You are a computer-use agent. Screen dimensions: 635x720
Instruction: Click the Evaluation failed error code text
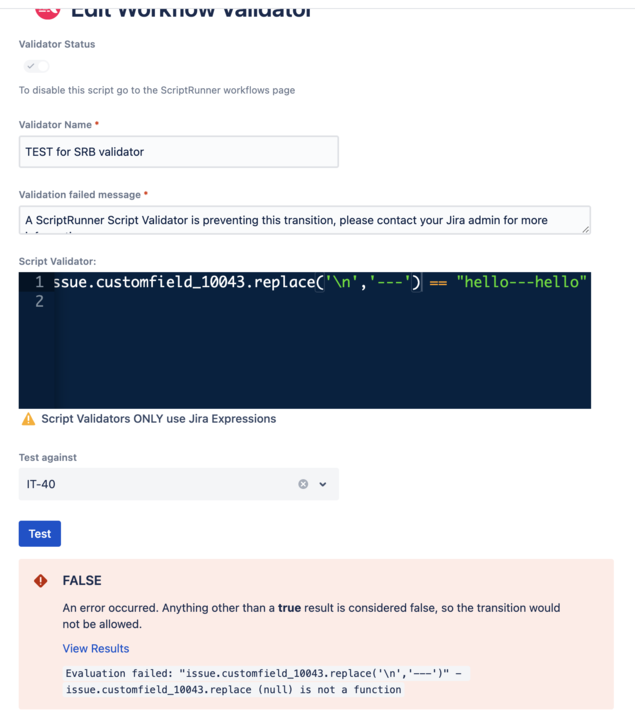264,681
